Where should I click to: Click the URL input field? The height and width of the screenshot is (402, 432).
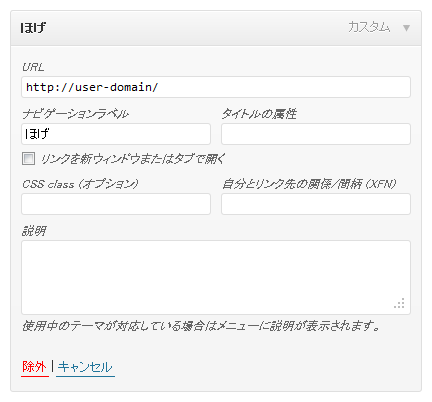(x=216, y=87)
